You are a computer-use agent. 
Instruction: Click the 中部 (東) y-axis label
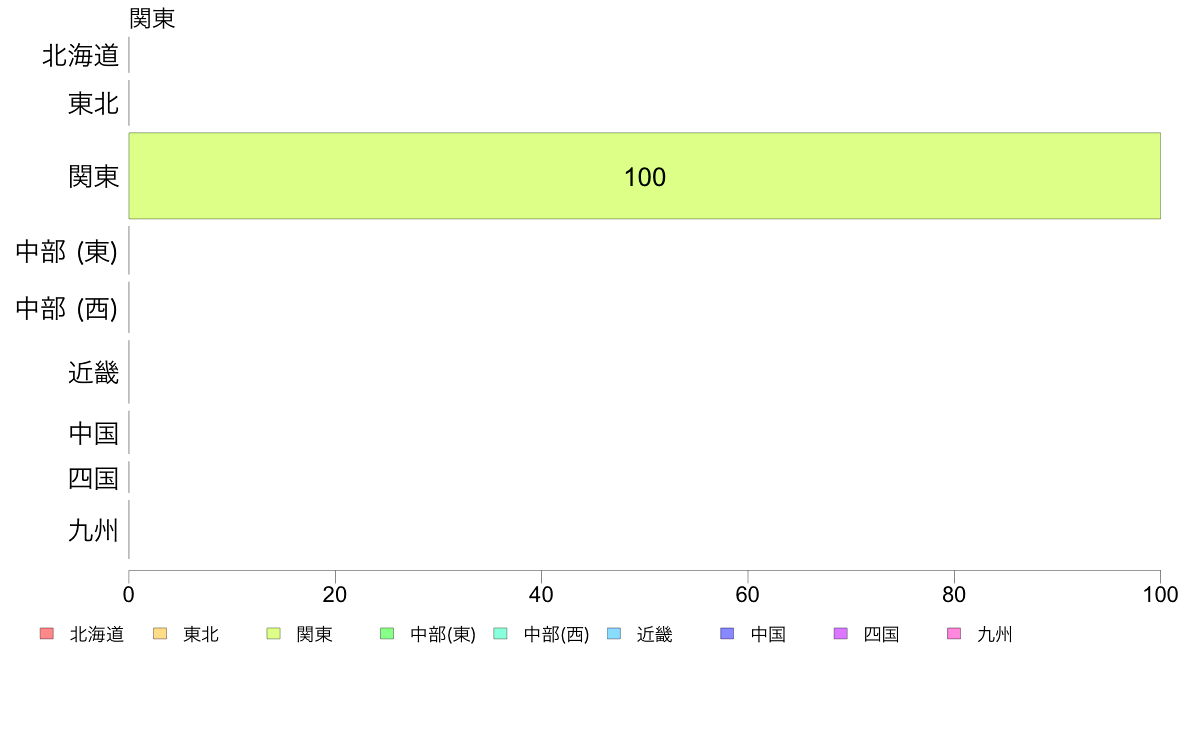tap(67, 251)
